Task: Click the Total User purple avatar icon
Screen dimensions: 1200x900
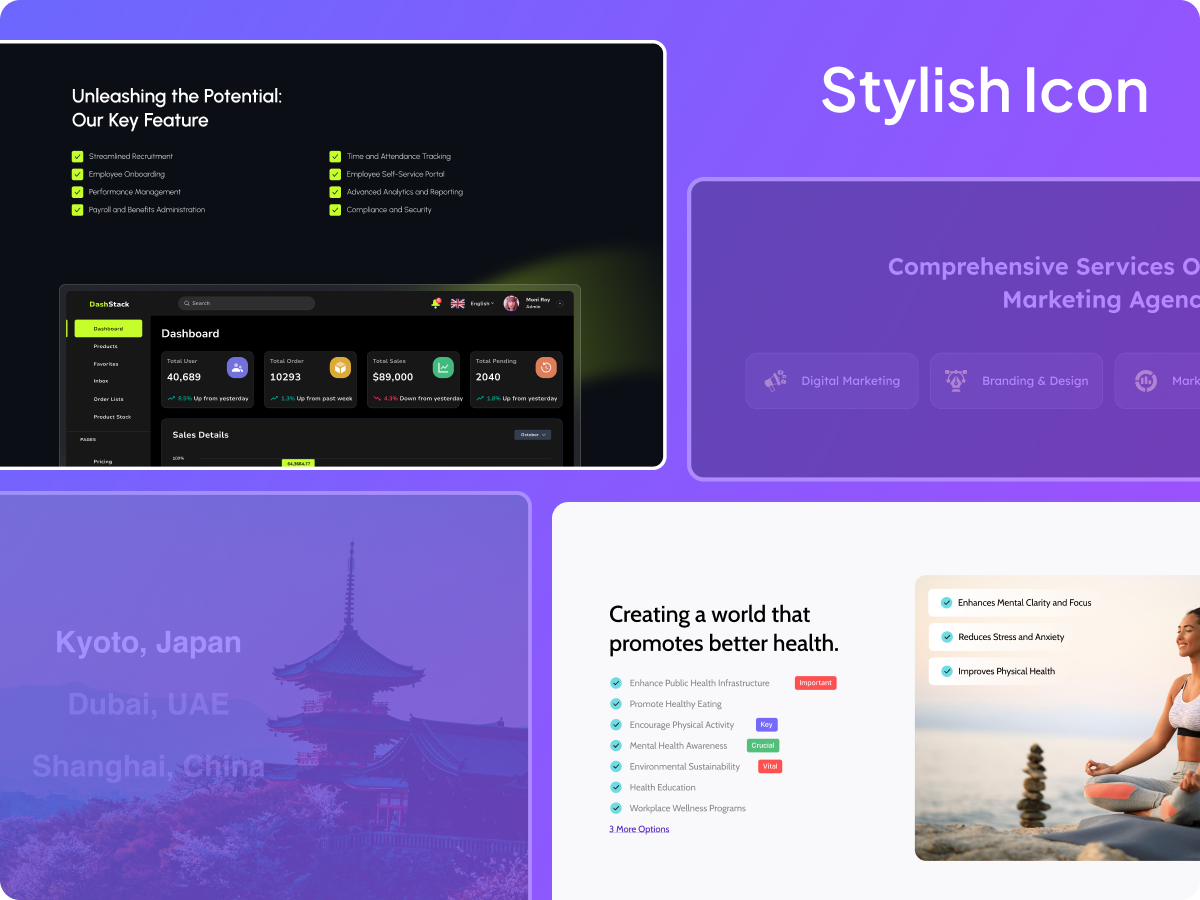Action: tap(237, 367)
